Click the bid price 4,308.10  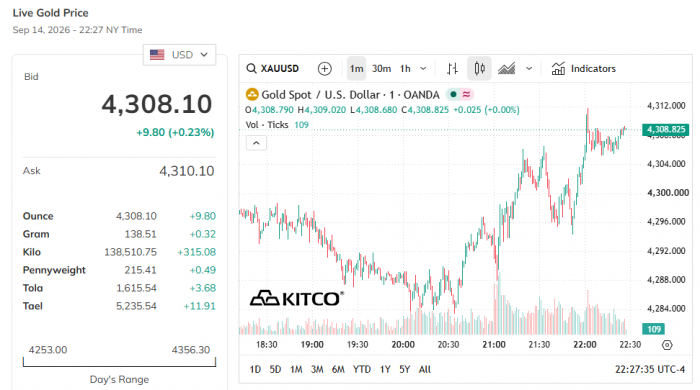click(157, 104)
